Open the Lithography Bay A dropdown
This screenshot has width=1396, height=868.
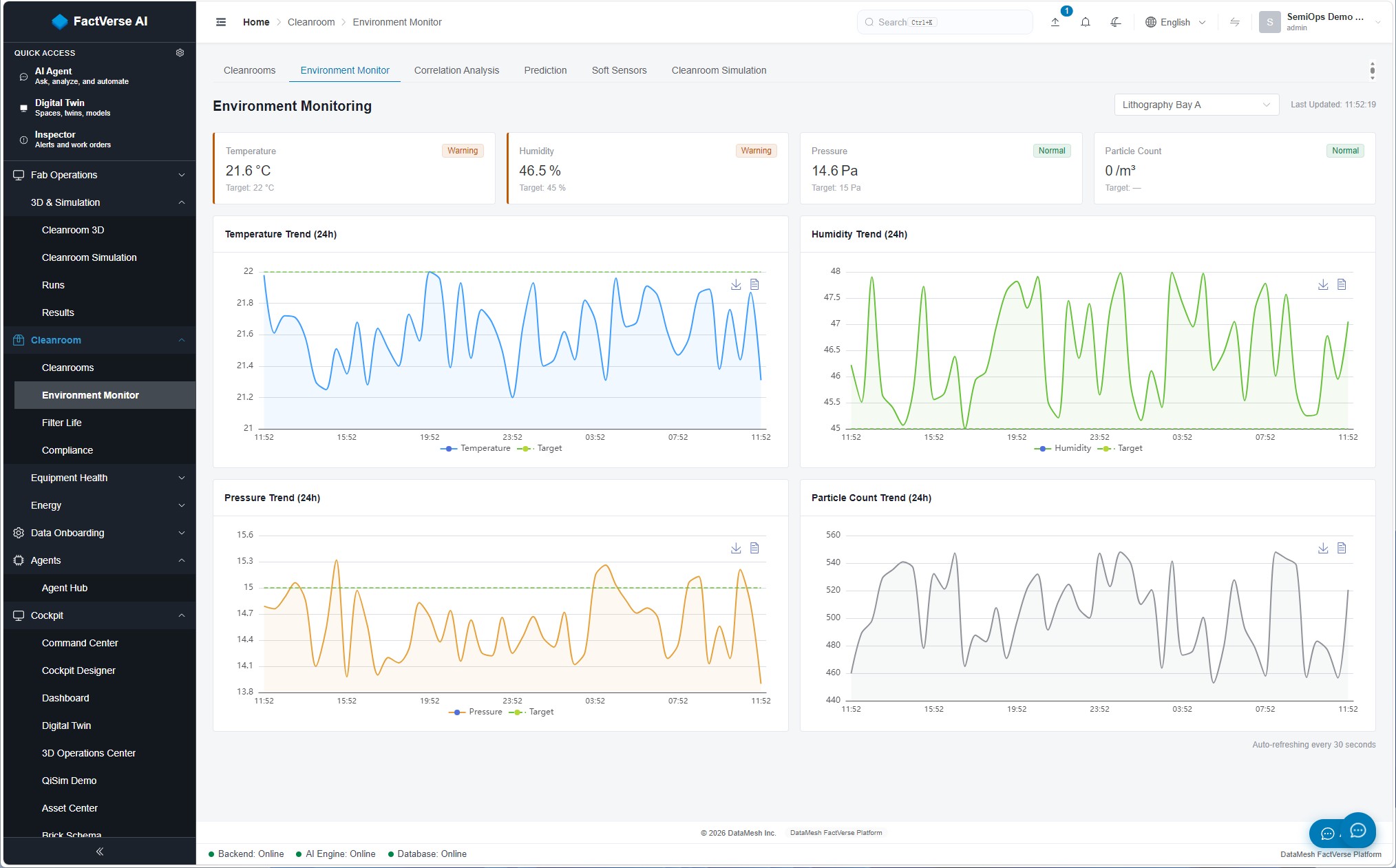click(1196, 105)
